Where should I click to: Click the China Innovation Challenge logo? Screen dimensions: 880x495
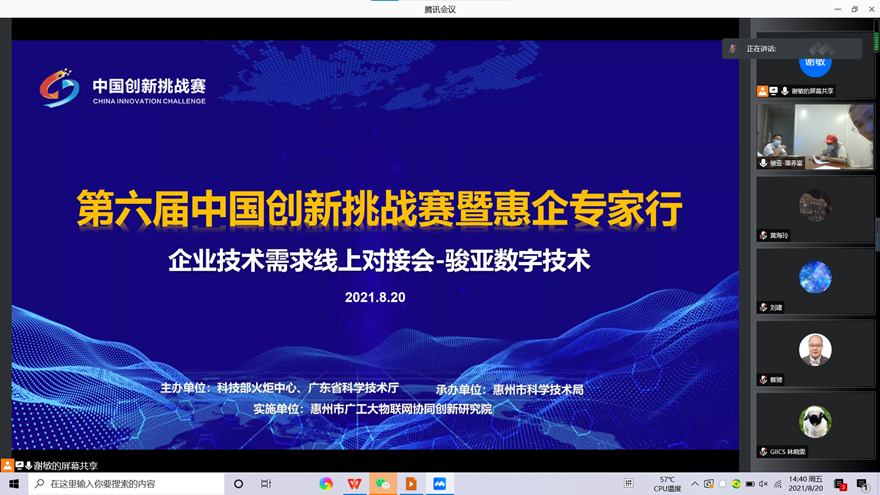122,89
